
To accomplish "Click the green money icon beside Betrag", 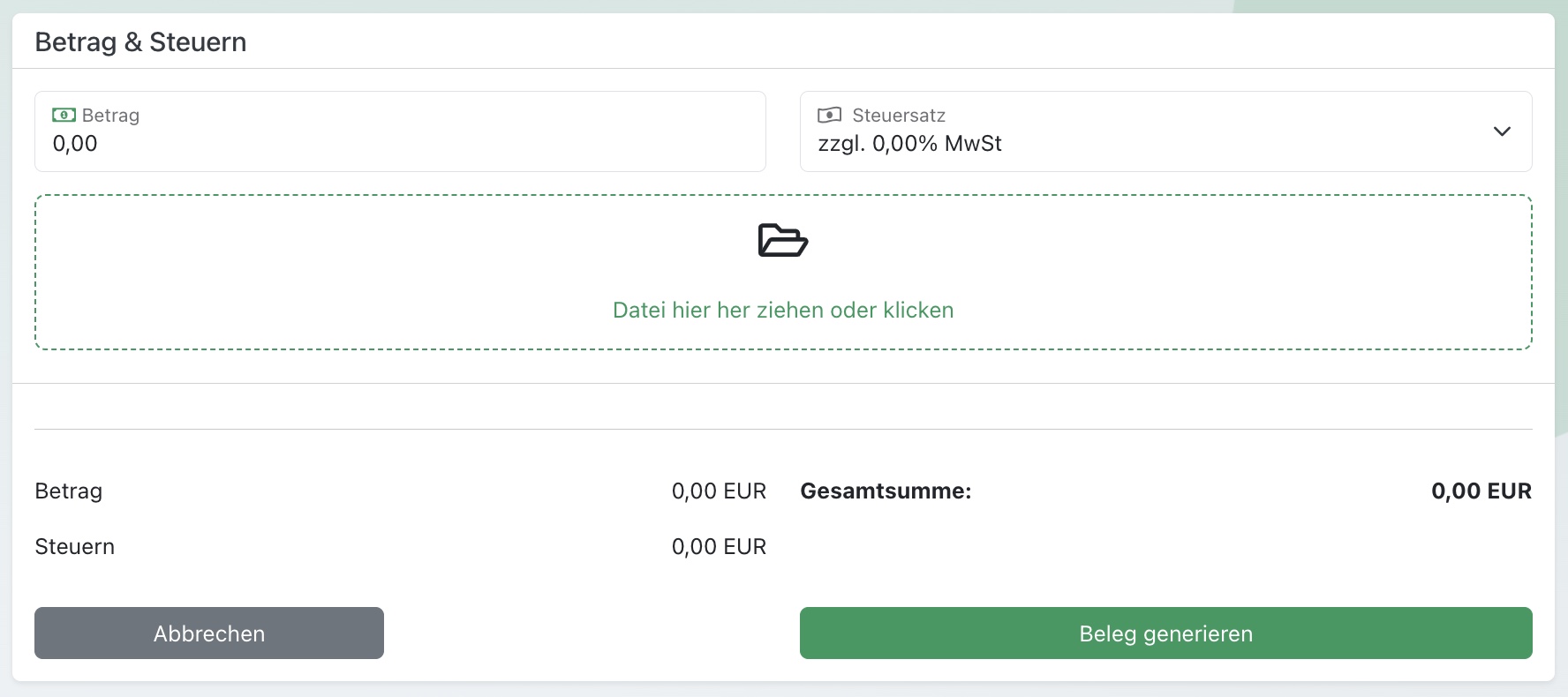I will click(x=64, y=115).
